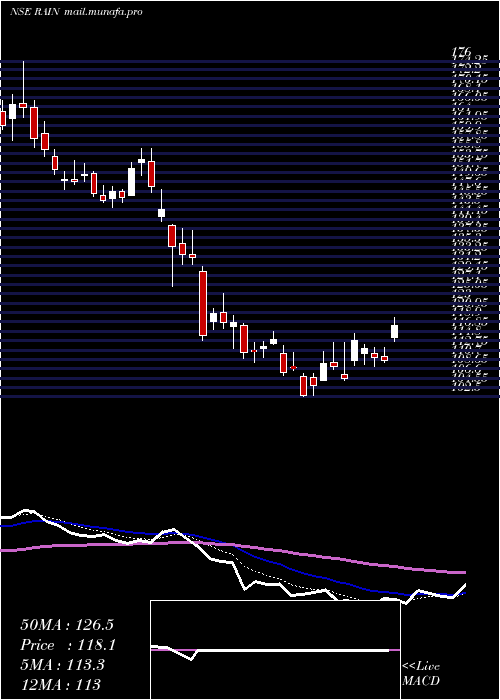Image resolution: width=500 pixels, height=700 pixels.
Task: Click the 12MA : 113 readout
Action: point(60,684)
